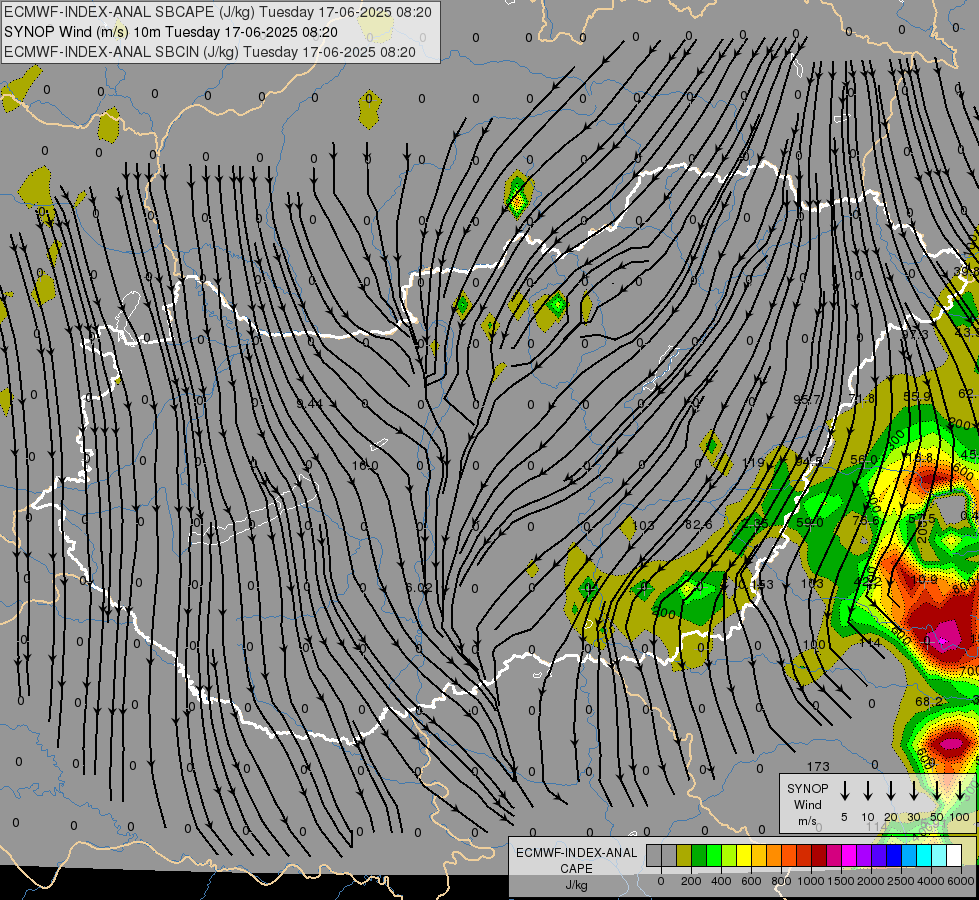979x900 pixels.
Task: Click the 50 m/s wind arrow in legend
Action: [x=937, y=790]
